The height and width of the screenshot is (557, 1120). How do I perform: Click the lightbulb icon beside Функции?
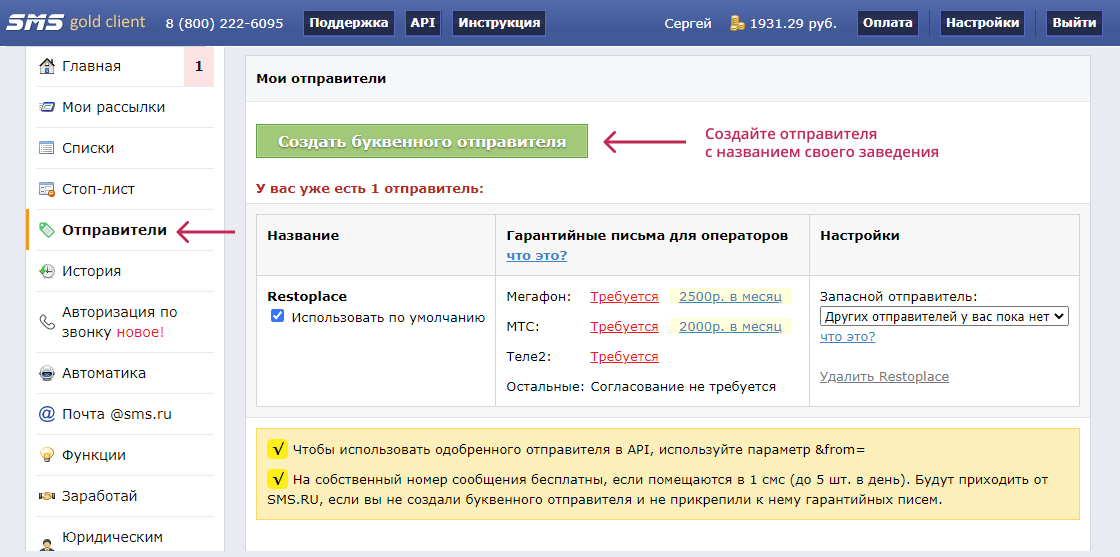point(47,455)
